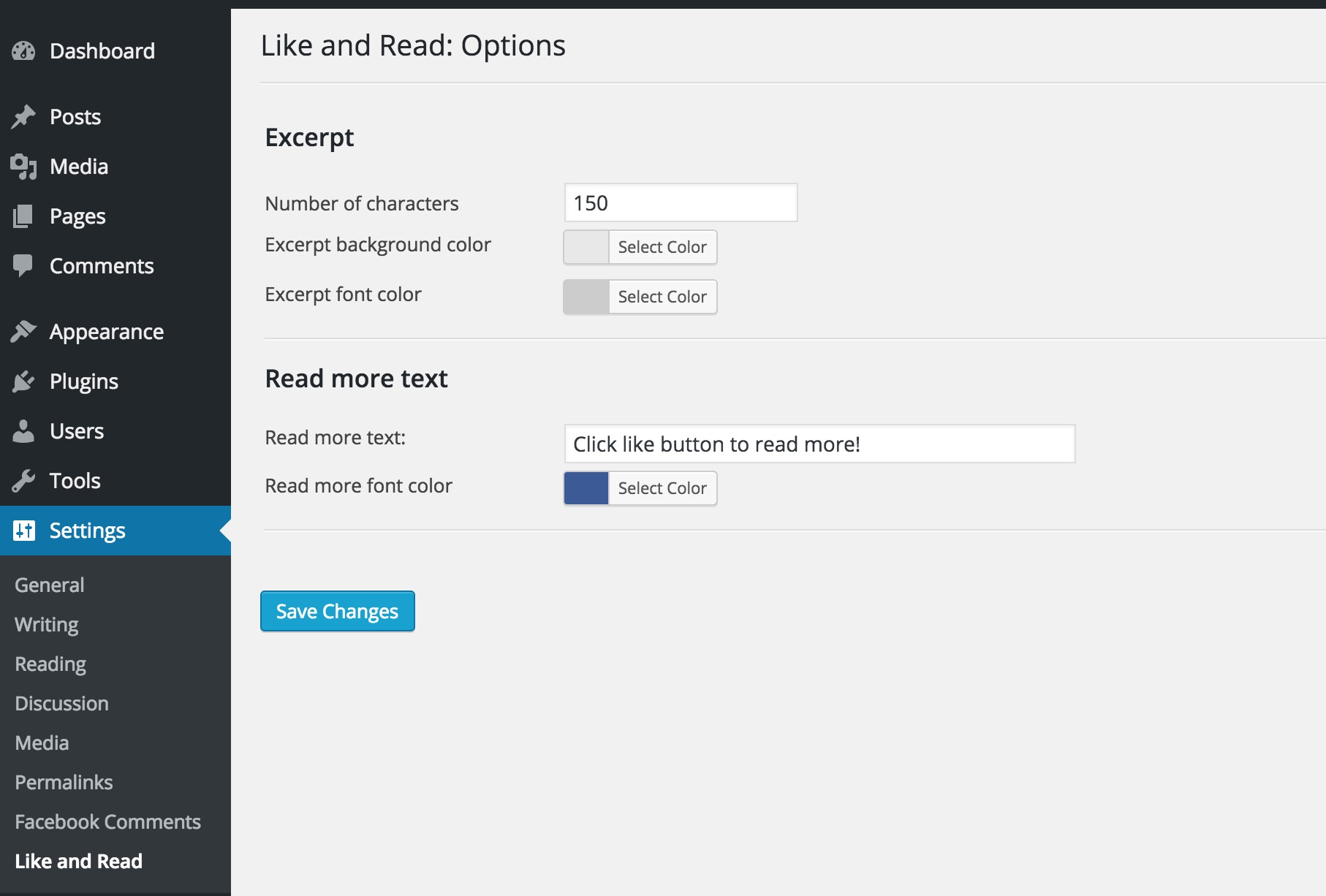Click the 'Number of characters' label
The height and width of the screenshot is (896, 1326).
pos(362,203)
